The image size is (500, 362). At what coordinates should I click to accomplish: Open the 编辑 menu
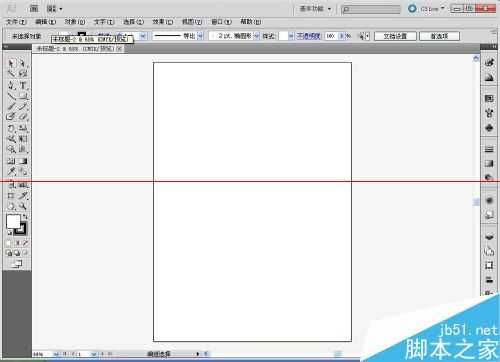46,22
